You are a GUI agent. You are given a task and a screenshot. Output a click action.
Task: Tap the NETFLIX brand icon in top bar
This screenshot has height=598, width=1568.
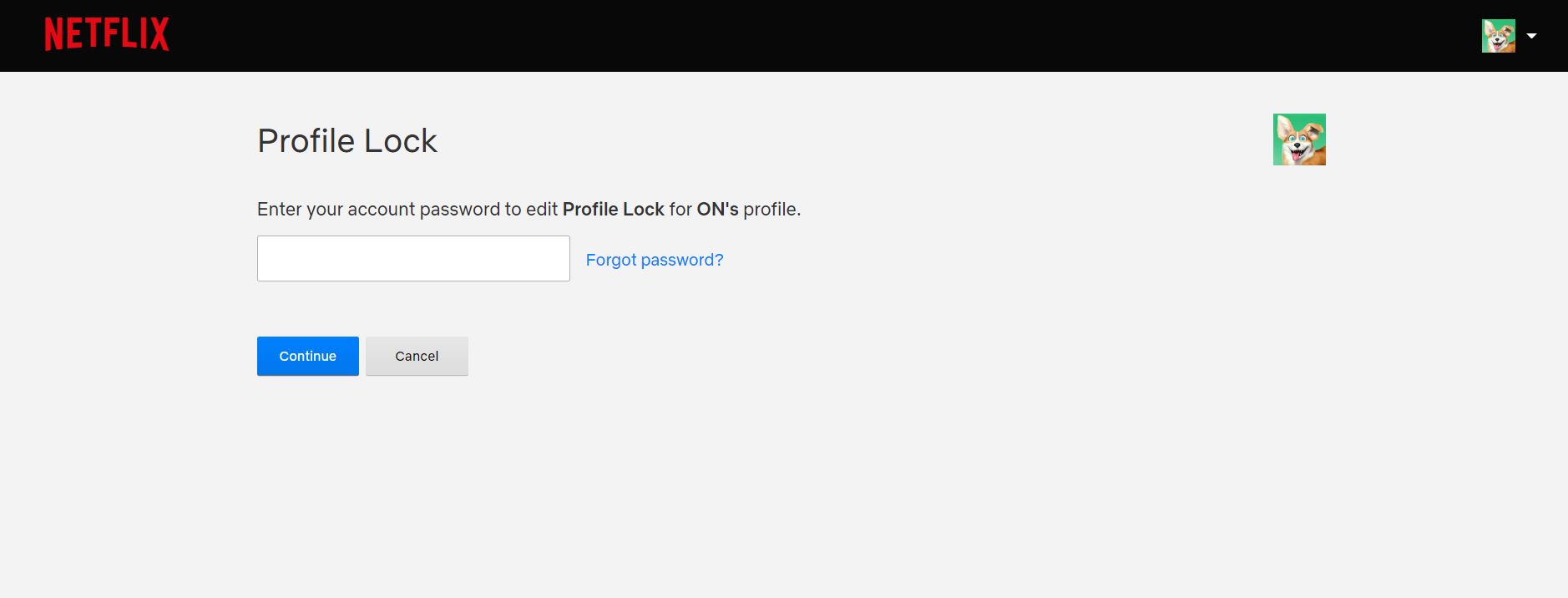pos(106,34)
